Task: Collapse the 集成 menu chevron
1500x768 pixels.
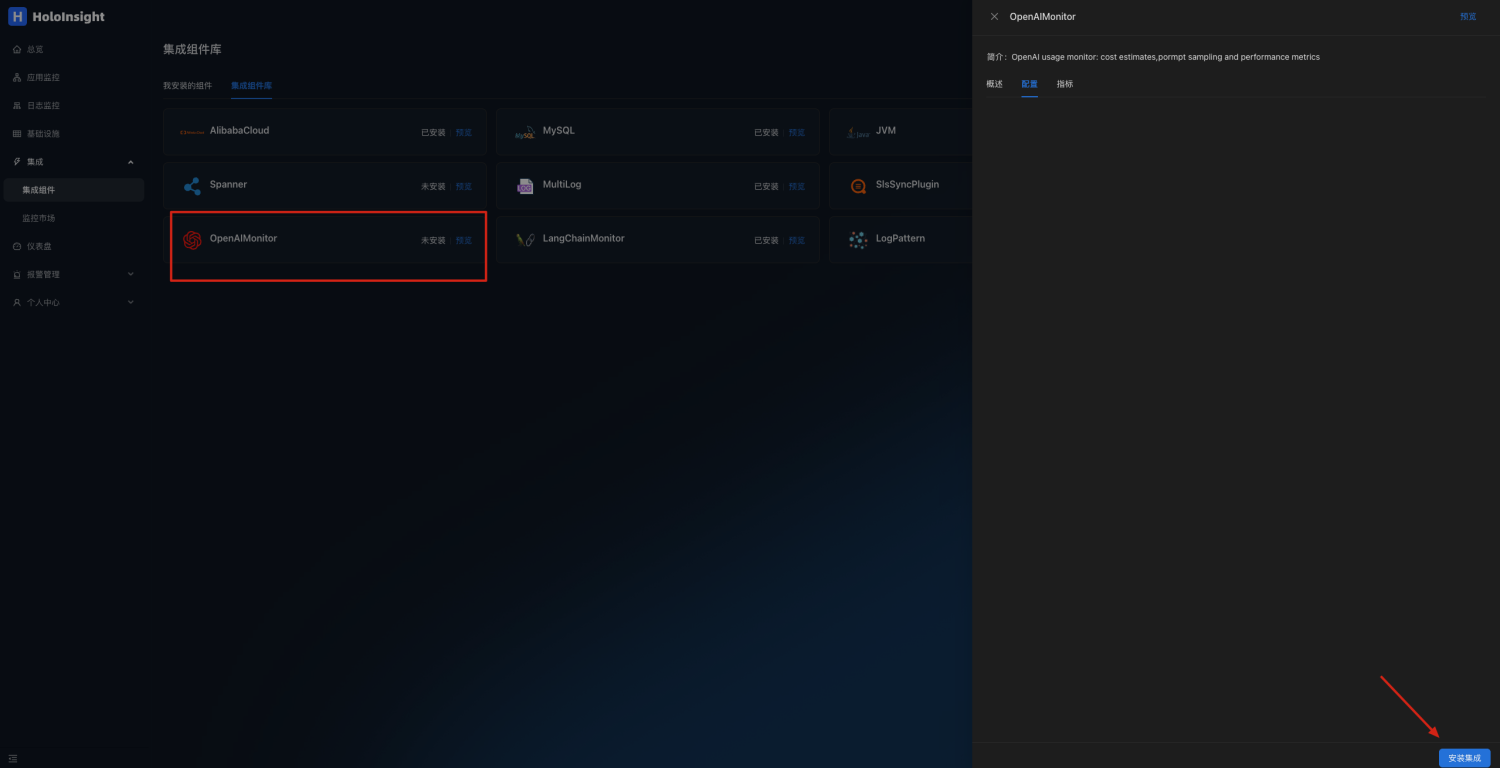Action: (x=131, y=162)
